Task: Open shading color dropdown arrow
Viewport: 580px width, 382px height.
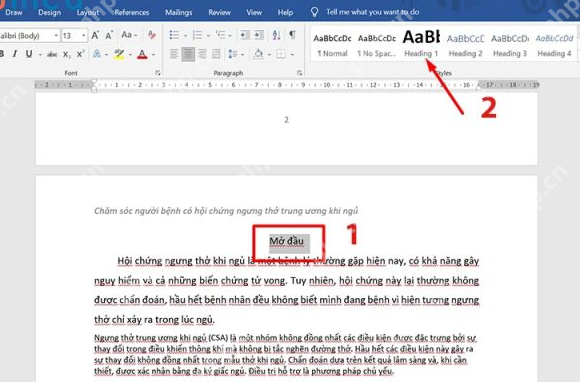Action: (x=269, y=55)
